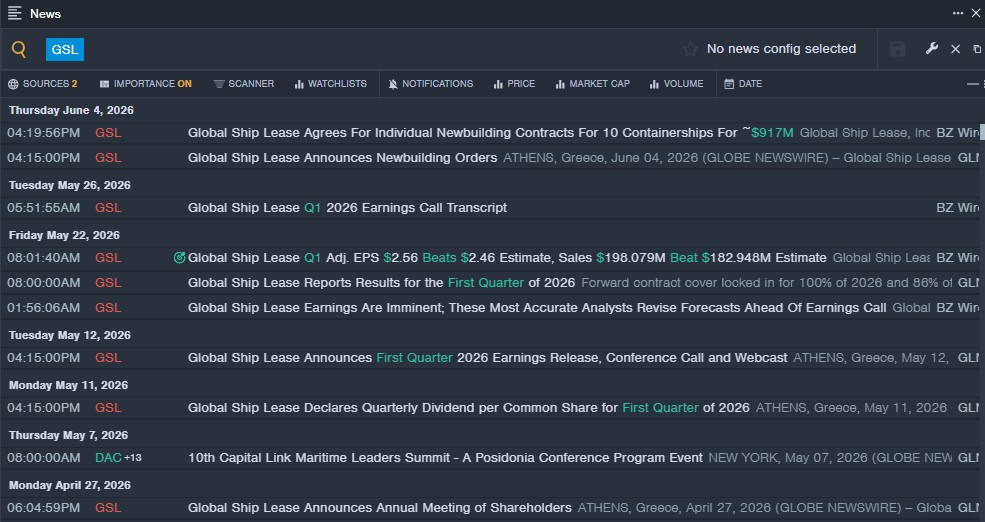
Task: Select the Tuesday May 26, 2026 date header
Action: coord(70,185)
